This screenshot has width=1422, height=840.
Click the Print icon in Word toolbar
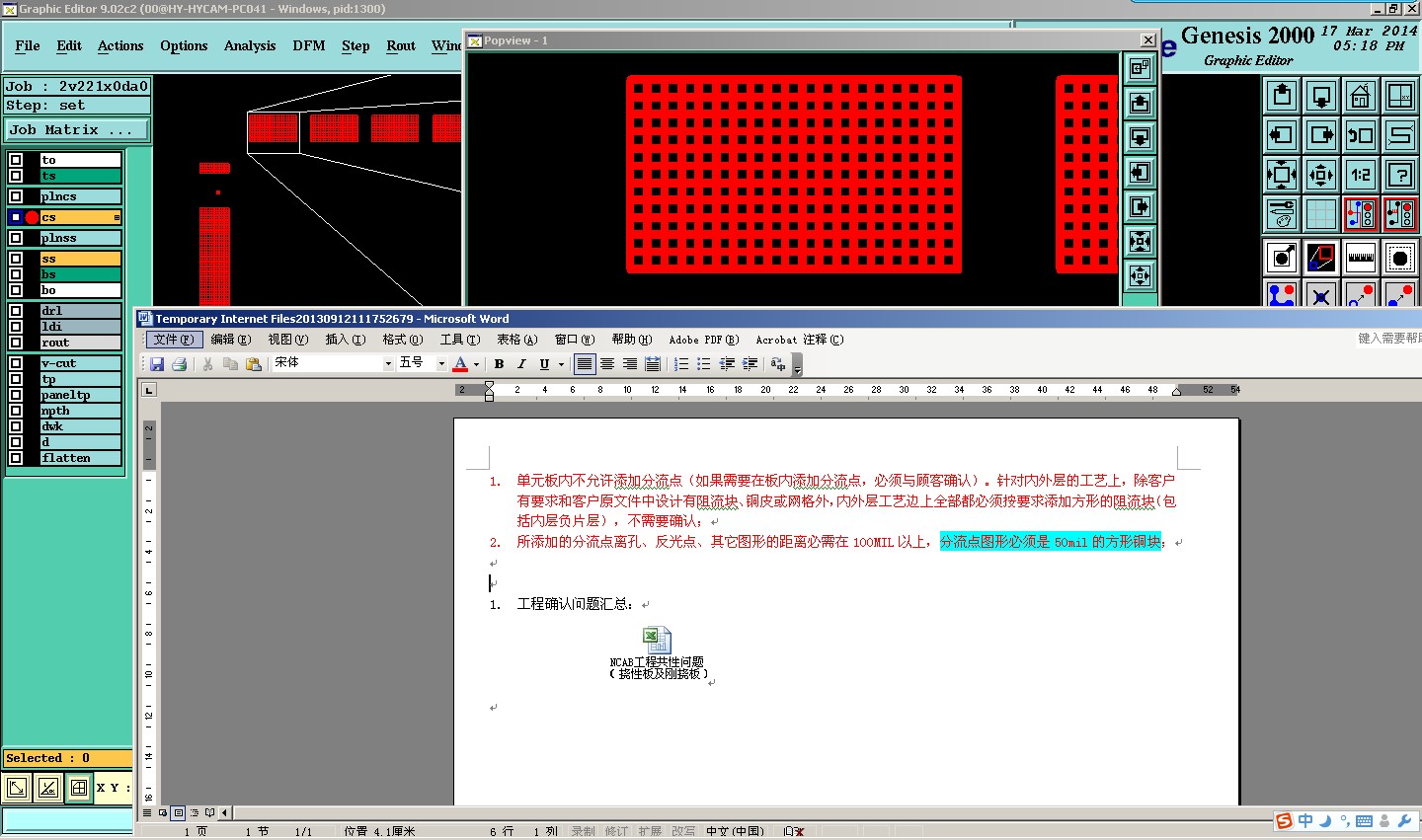pos(179,364)
